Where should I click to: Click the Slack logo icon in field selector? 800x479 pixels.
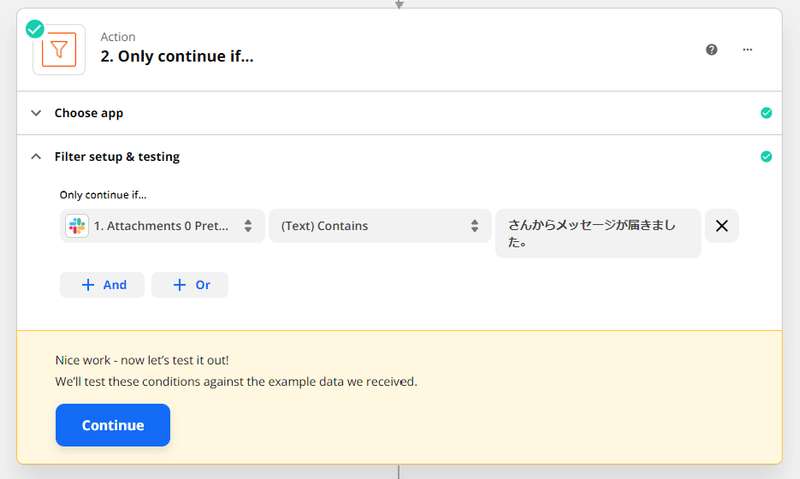click(x=77, y=226)
